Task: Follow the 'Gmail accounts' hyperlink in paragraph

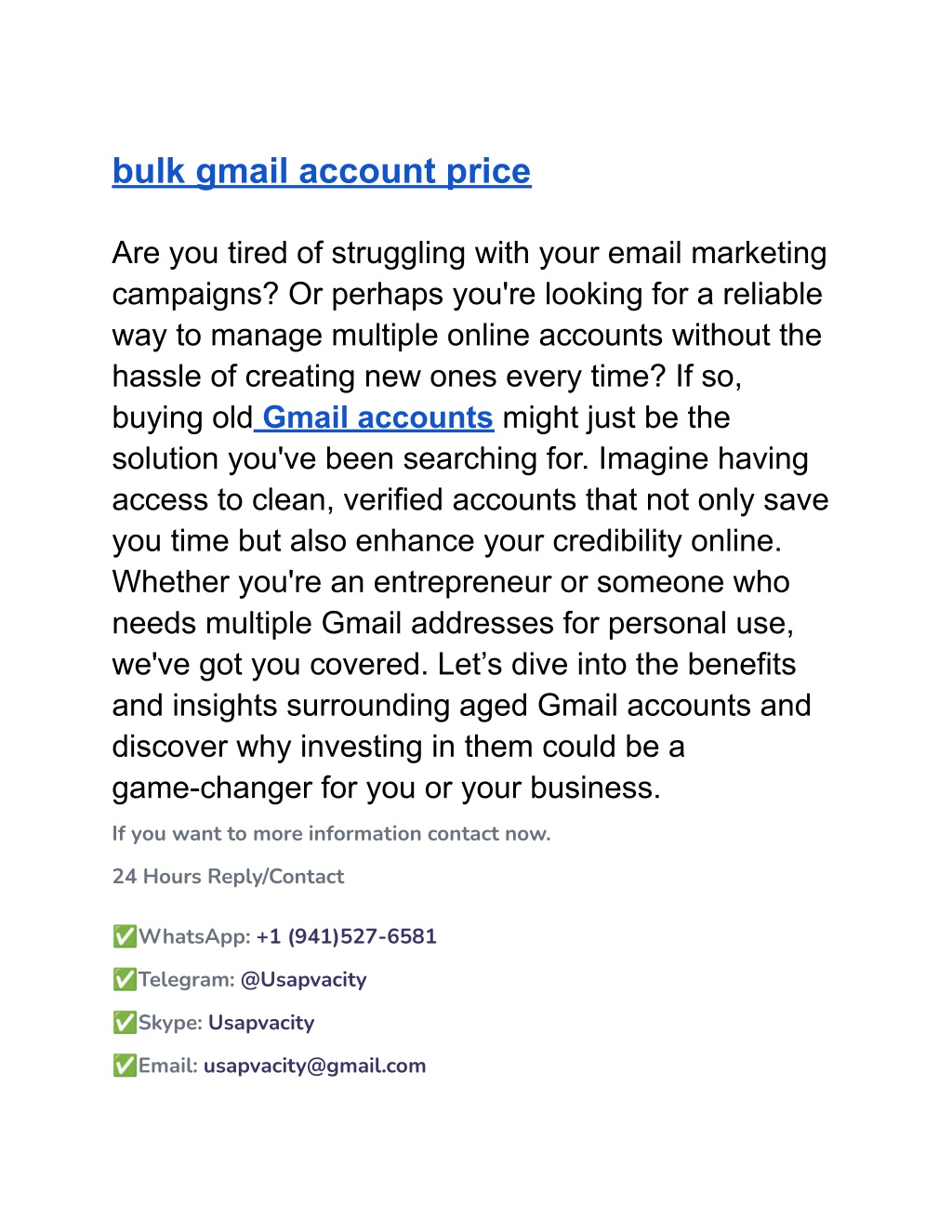Action: pyautogui.click(x=377, y=417)
